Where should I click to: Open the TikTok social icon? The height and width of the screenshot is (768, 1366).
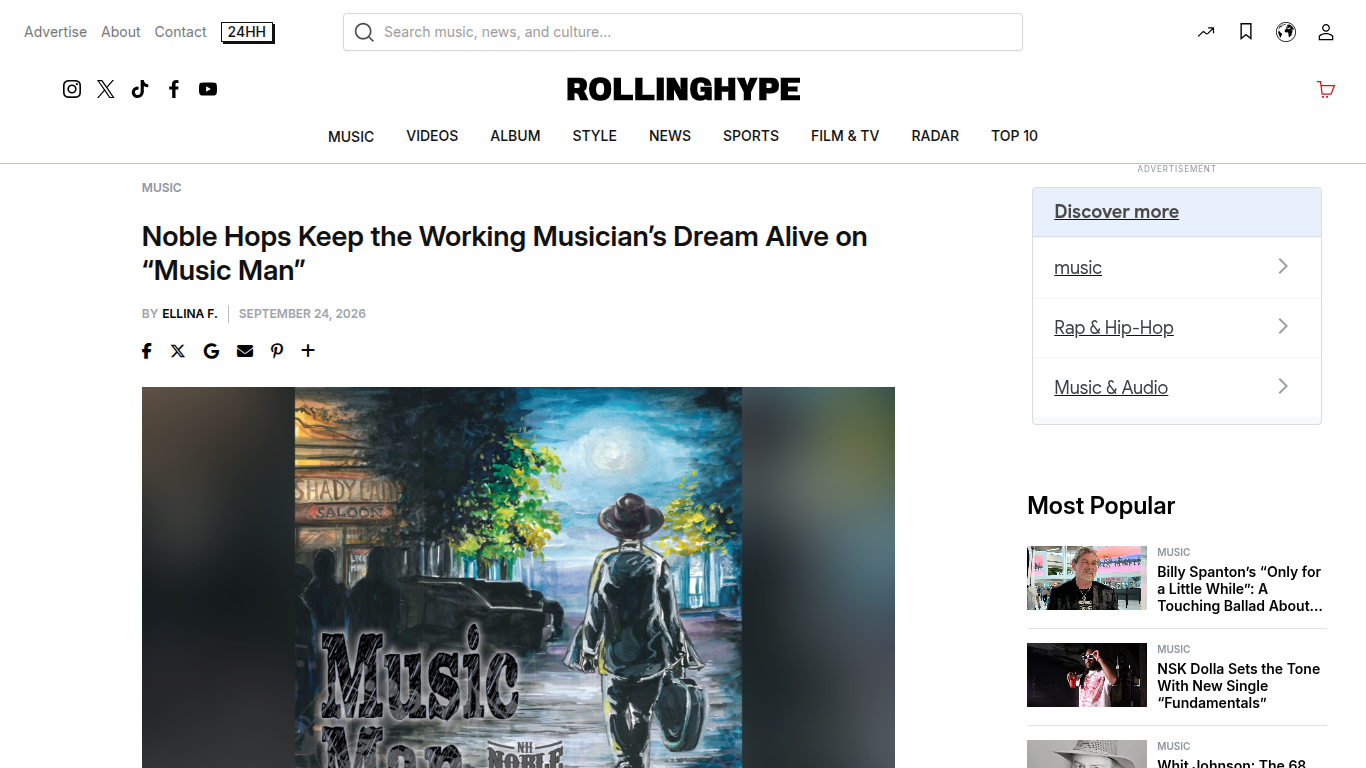[140, 89]
